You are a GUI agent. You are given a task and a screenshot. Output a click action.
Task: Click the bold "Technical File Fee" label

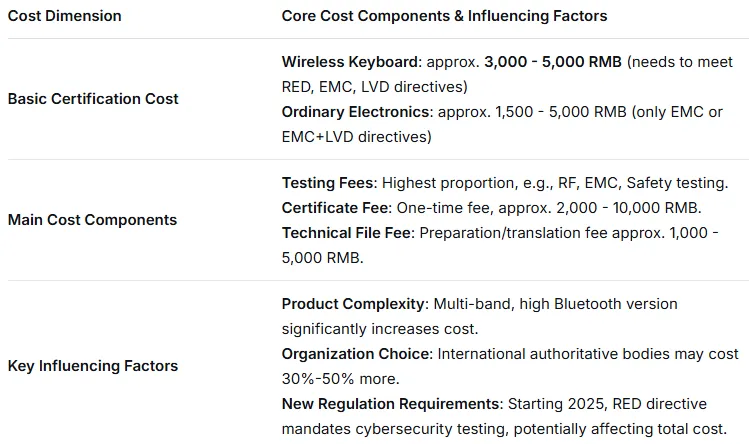(x=346, y=231)
